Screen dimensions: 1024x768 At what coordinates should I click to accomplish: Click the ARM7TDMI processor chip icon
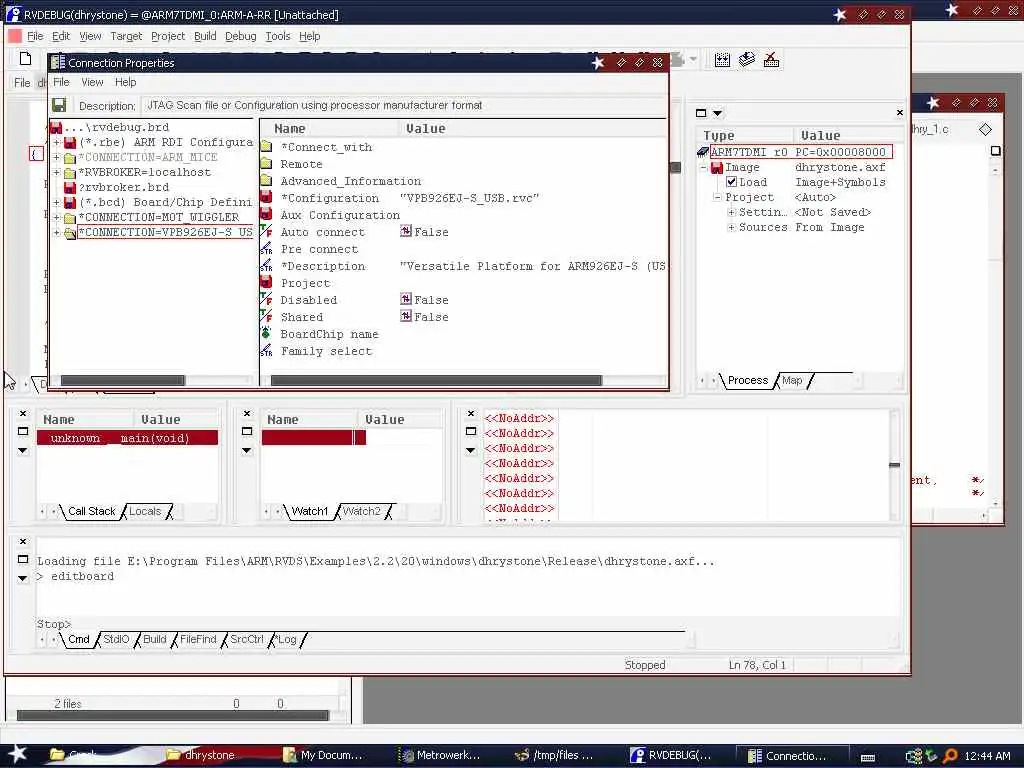[x=703, y=152]
